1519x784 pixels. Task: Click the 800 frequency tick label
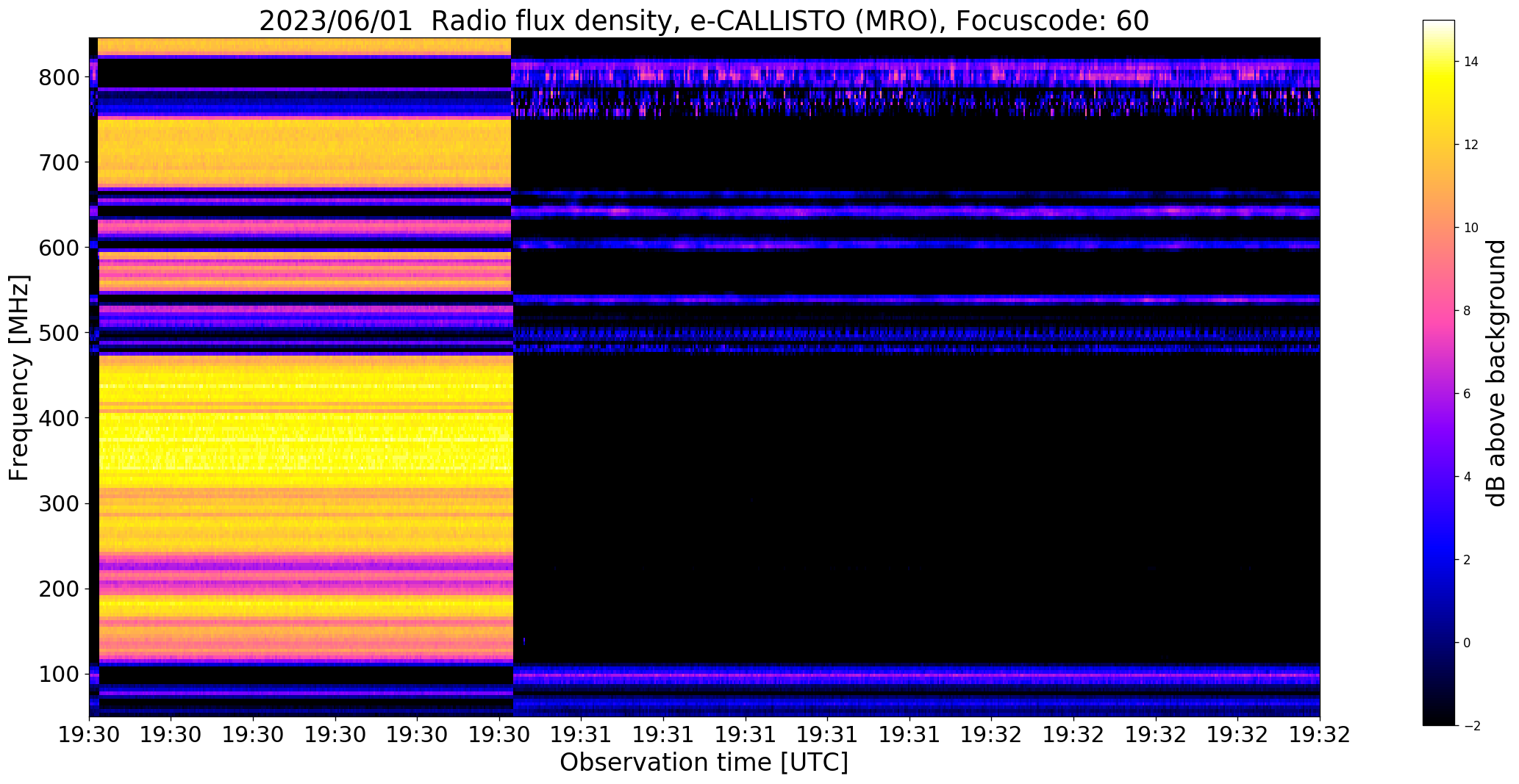point(60,77)
